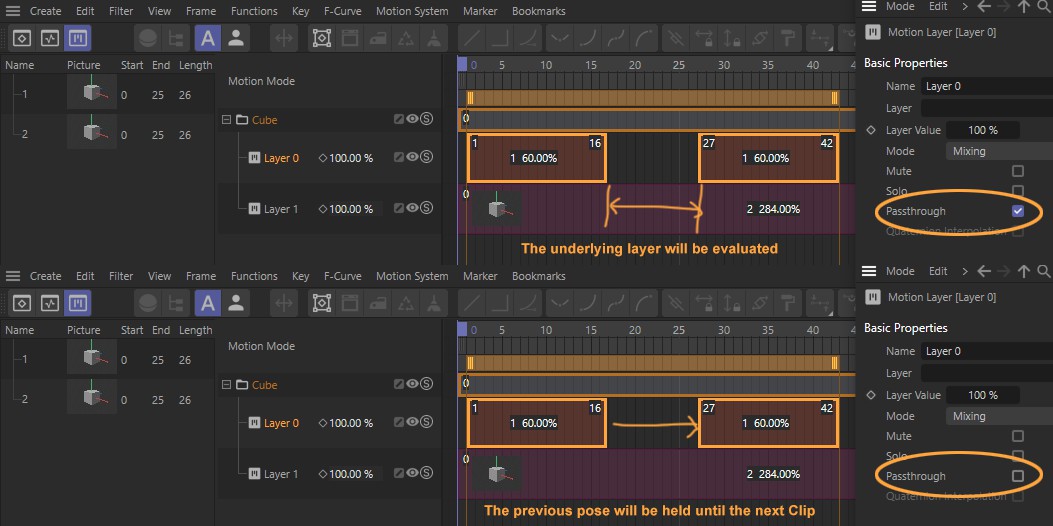Click person link-view icon in upper timeline toolbar

pyautogui.click(x=236, y=38)
